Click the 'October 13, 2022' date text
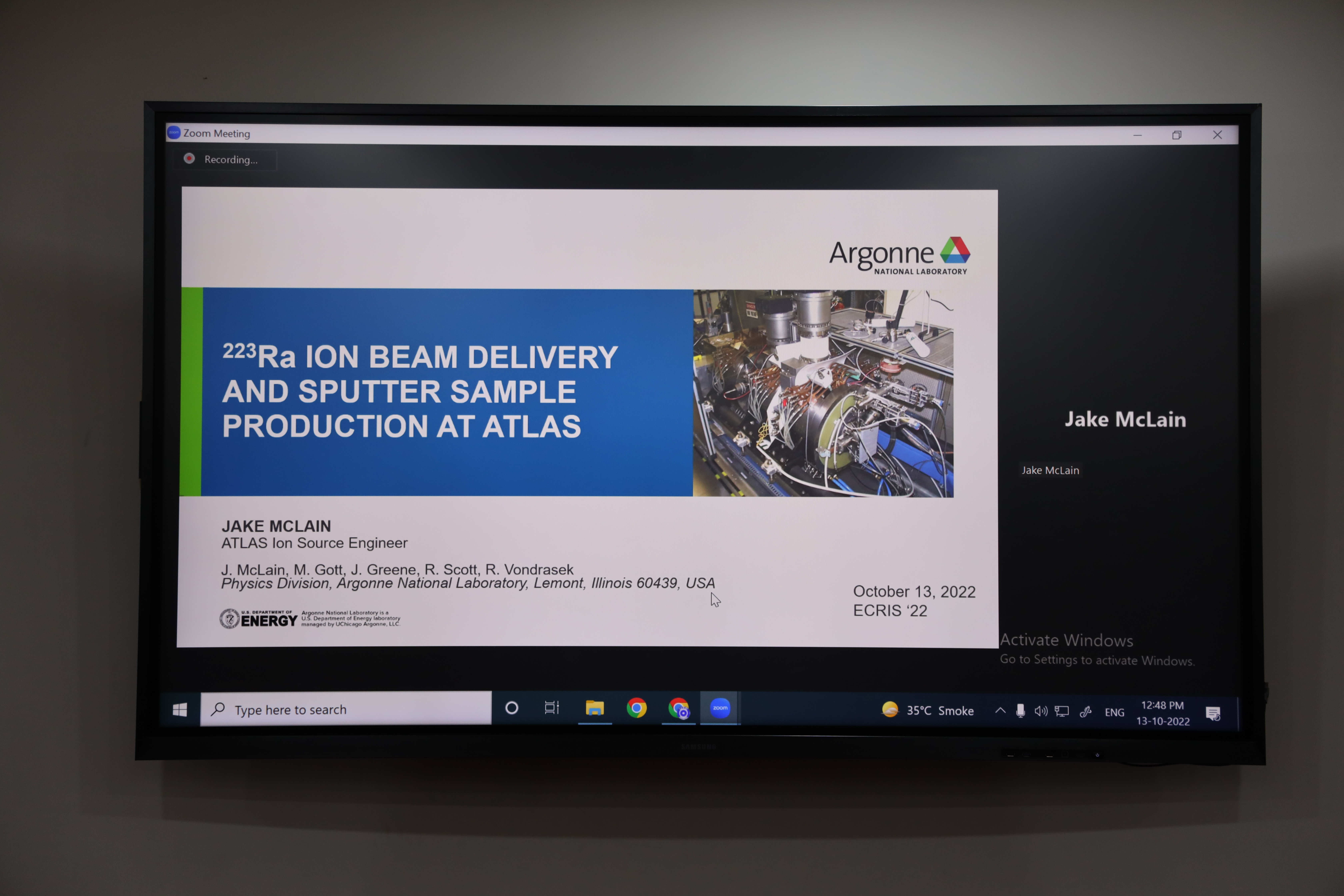Viewport: 1344px width, 896px height. tap(914, 591)
